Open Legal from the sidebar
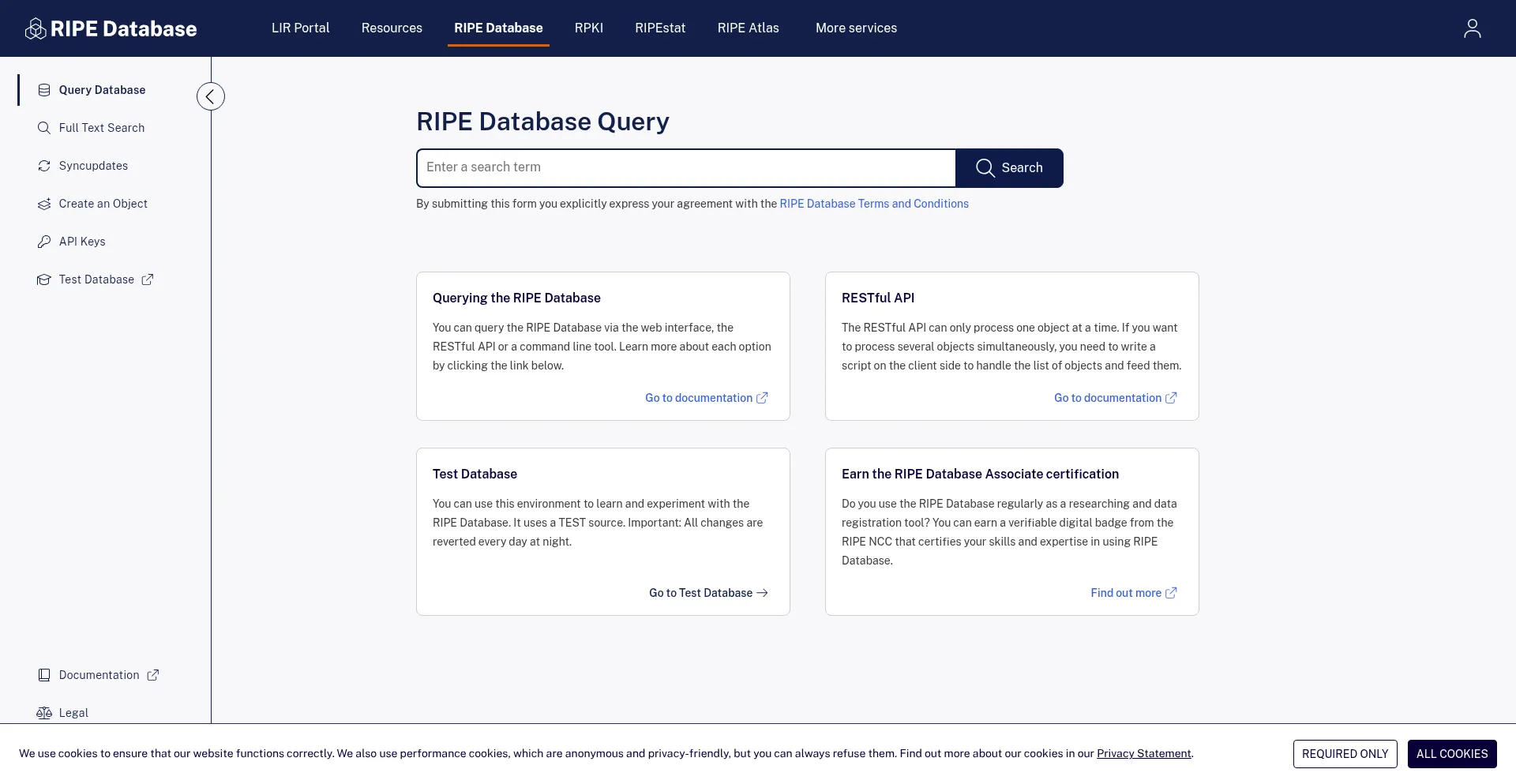 73,713
